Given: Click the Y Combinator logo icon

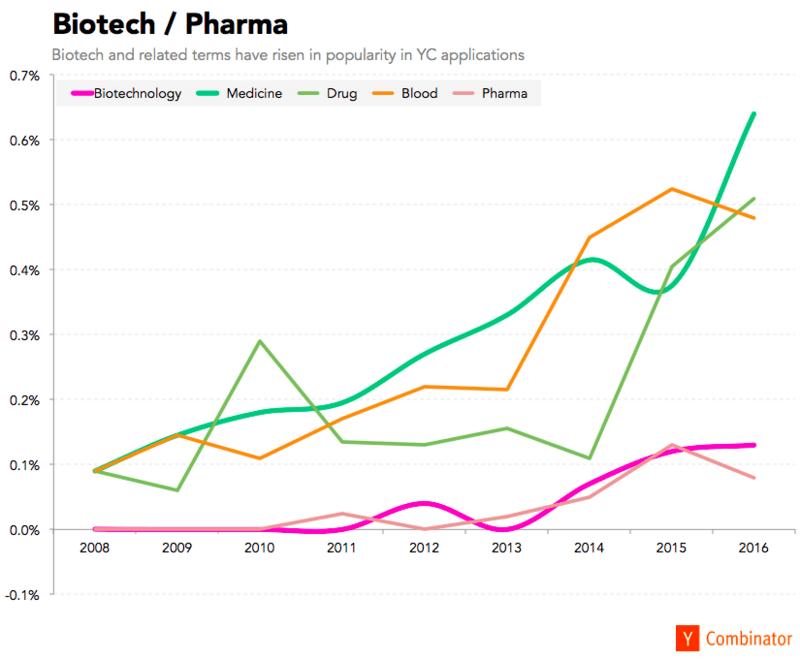Looking at the screenshot, I should tap(688, 638).
